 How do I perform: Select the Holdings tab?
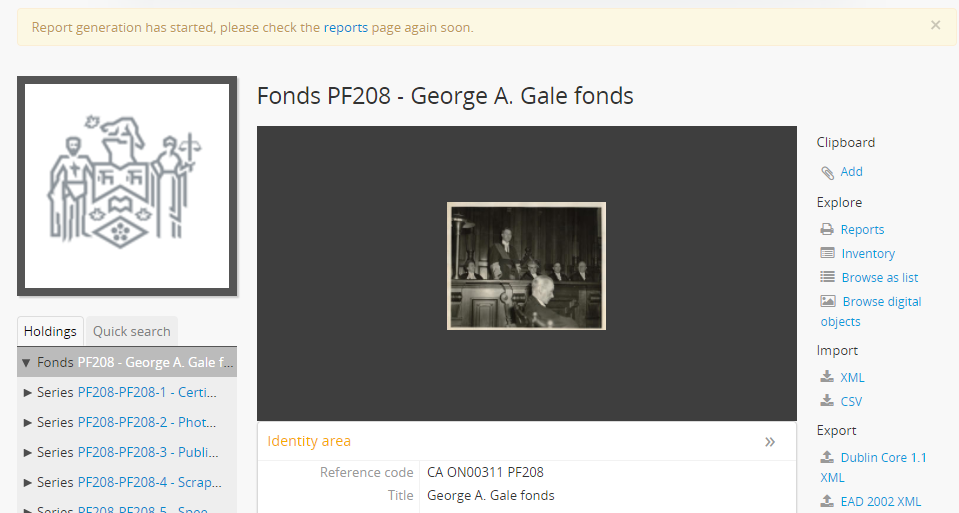click(50, 331)
